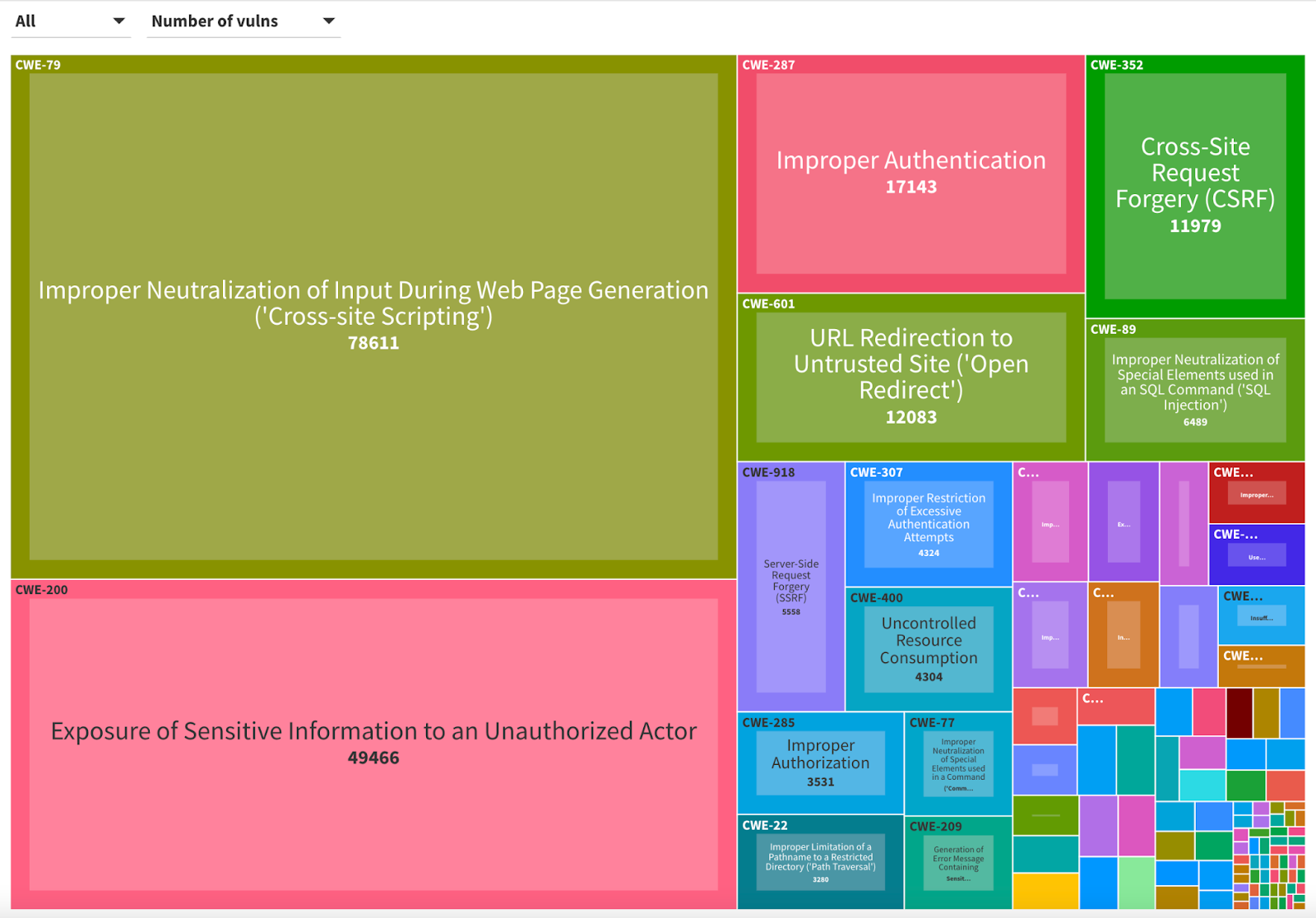Click the CWE-79 header label

(x=38, y=65)
